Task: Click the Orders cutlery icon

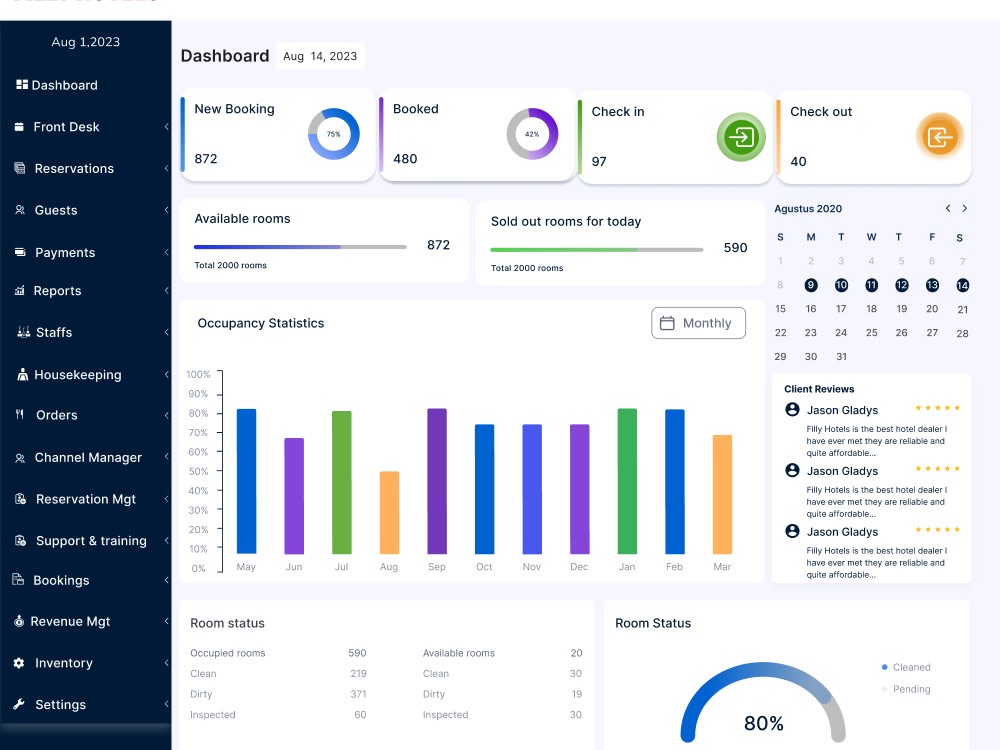Action: 20,415
